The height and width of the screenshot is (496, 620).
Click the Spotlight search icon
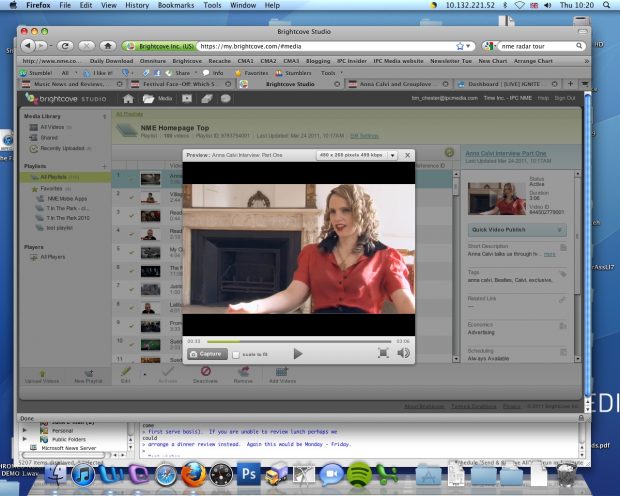(x=606, y=5)
